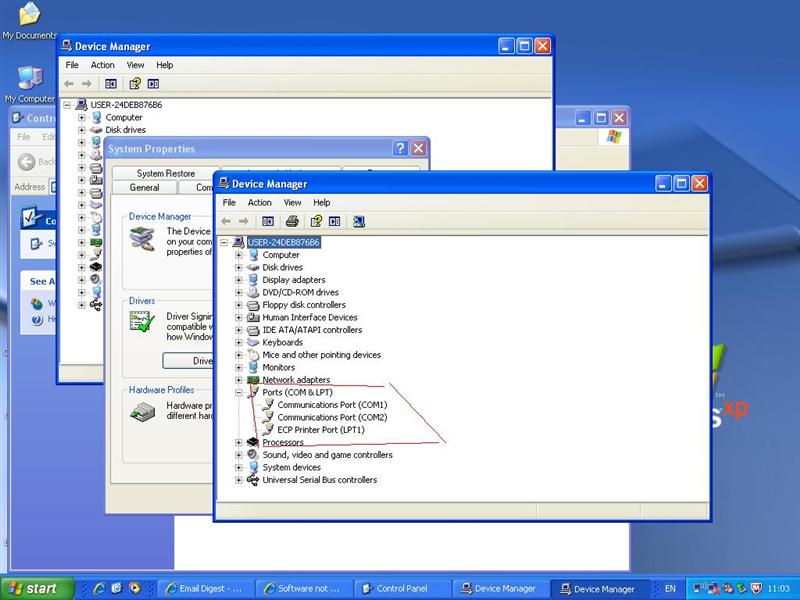
Task: Expand the Disk drives node in front window
Action: (238, 267)
